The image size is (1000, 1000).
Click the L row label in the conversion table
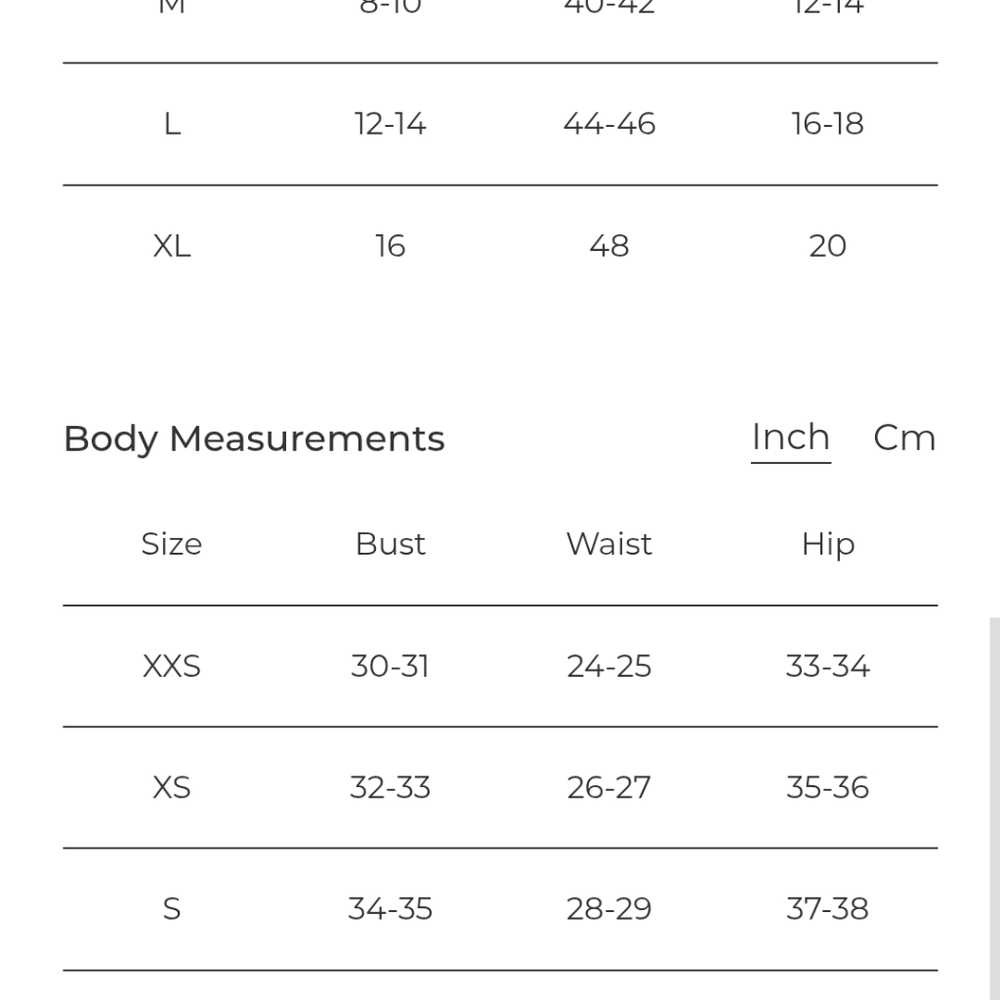tap(172, 124)
